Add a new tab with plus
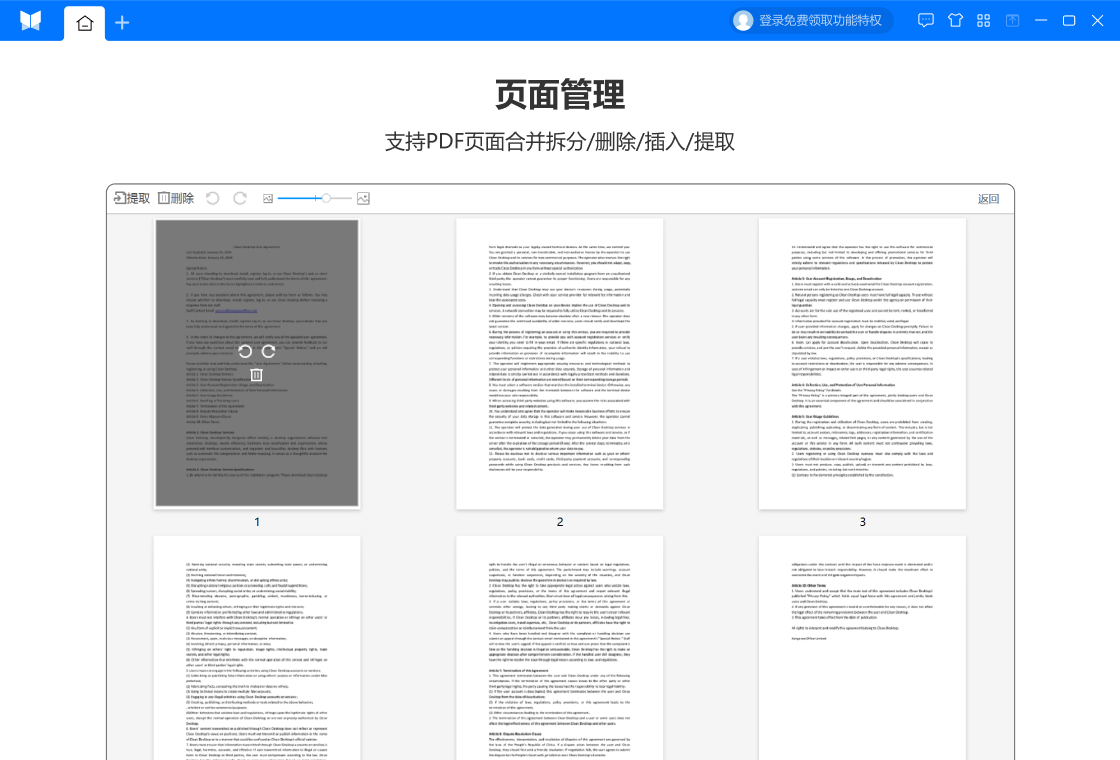The image size is (1120, 760). [122, 23]
